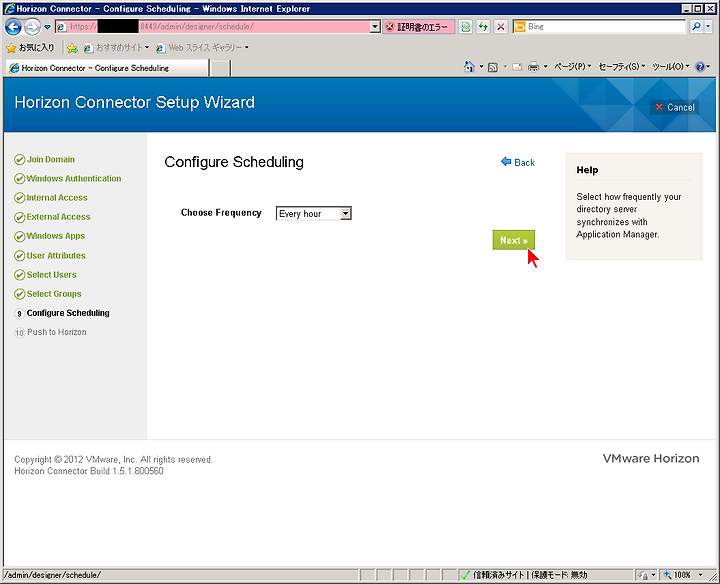Click the Home icon in command bar
Viewport: 720px width, 584px height.
tap(469, 67)
